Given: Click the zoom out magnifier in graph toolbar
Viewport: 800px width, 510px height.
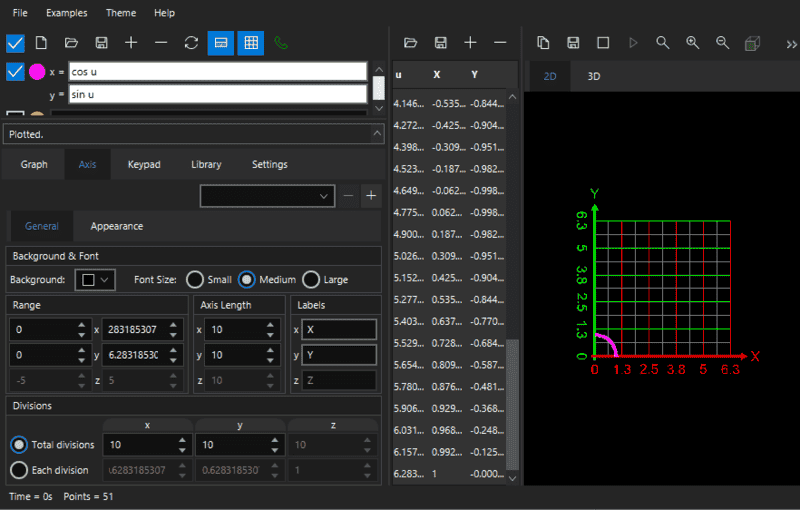Looking at the screenshot, I should coord(722,43).
